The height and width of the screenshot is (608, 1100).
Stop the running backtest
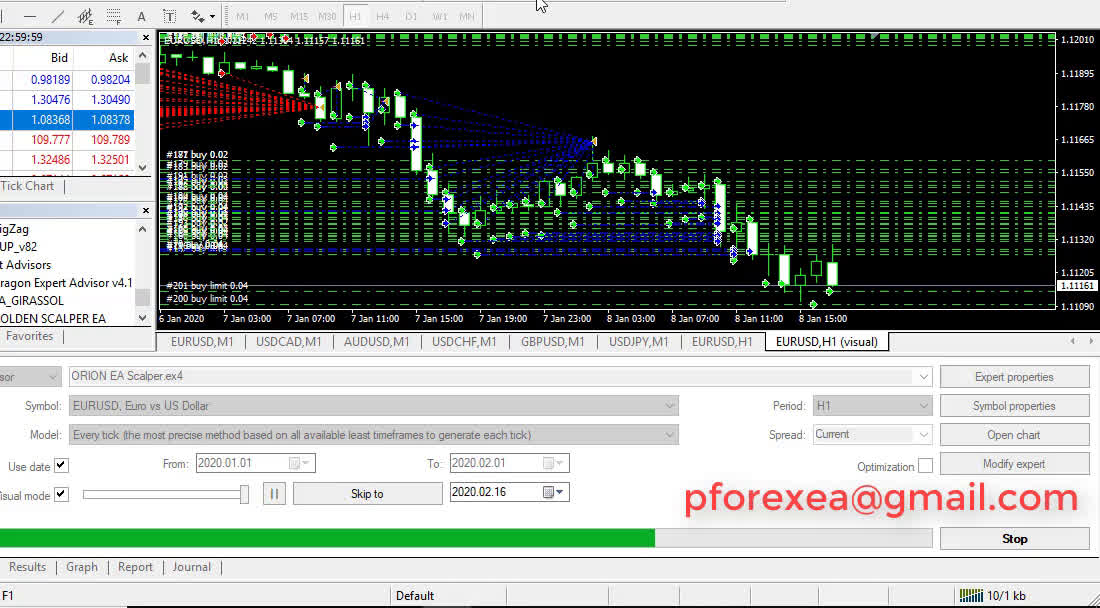point(1014,538)
